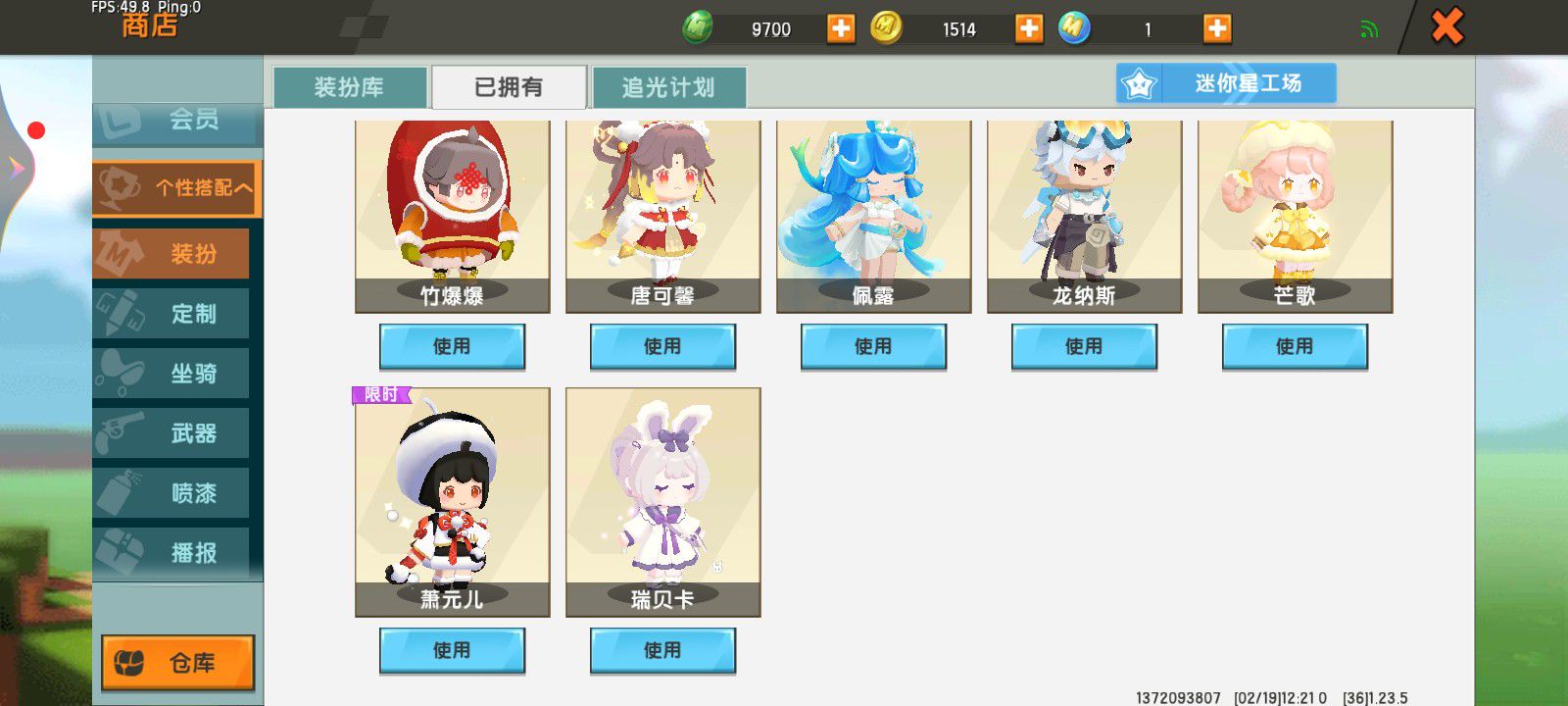1568x706 pixels.
Task: Add more green mini beans currency
Action: [x=841, y=28]
